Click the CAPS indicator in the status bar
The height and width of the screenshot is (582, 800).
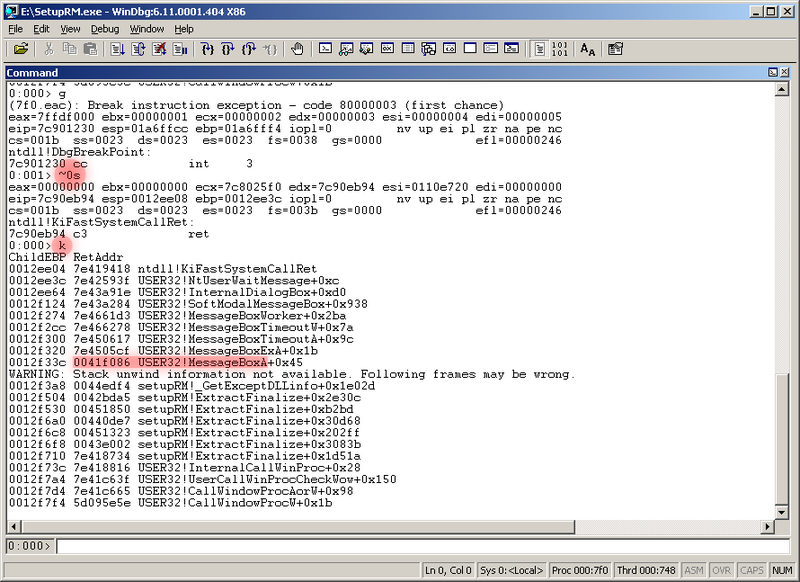(752, 570)
